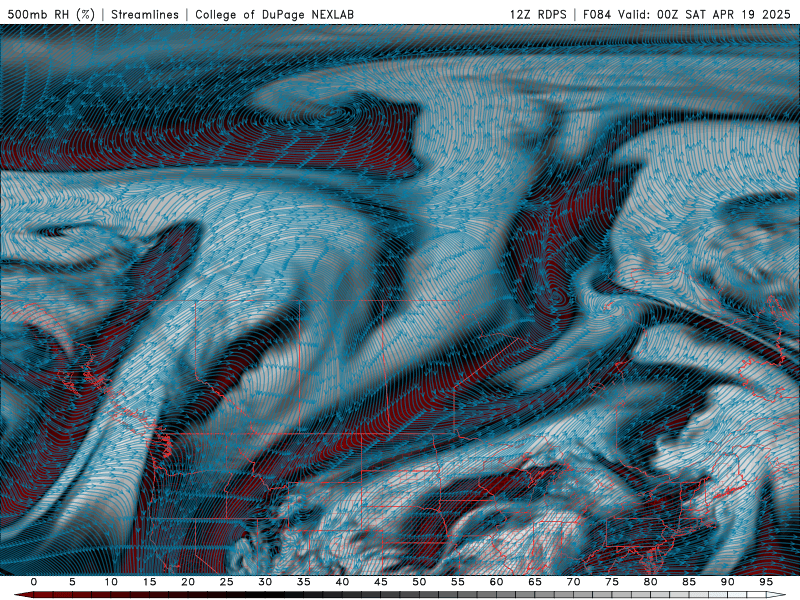The width and height of the screenshot is (800, 600).
Task: Click the 50 label on RH scale
Action: coord(419,582)
